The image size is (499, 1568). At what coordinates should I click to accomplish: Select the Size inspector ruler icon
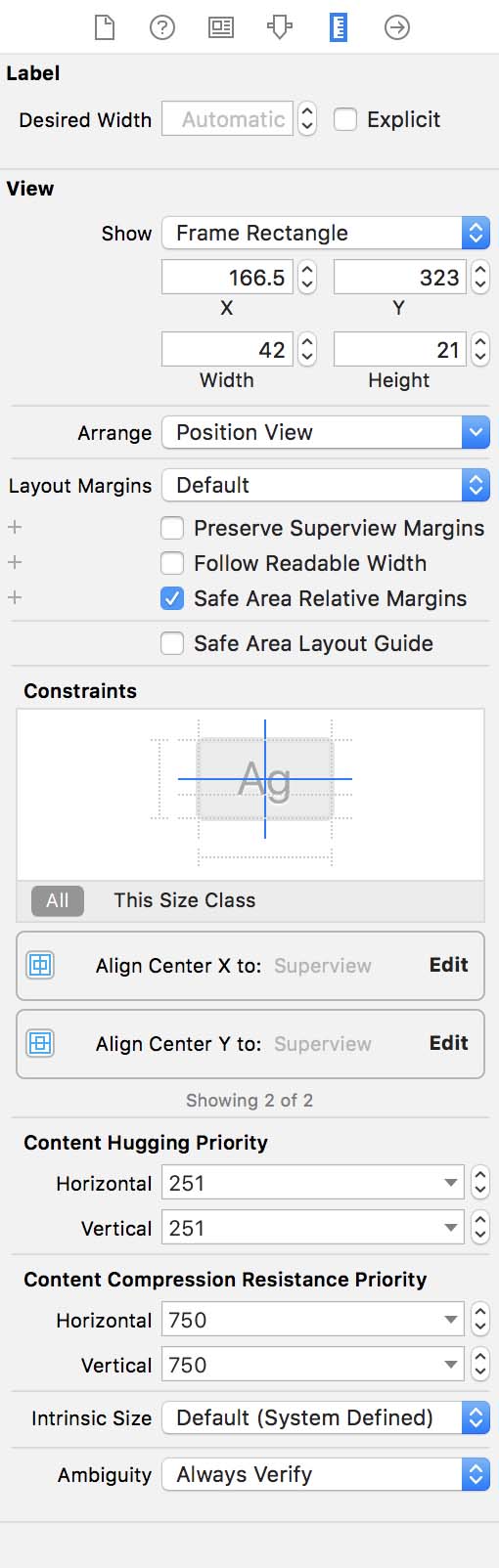tap(339, 27)
